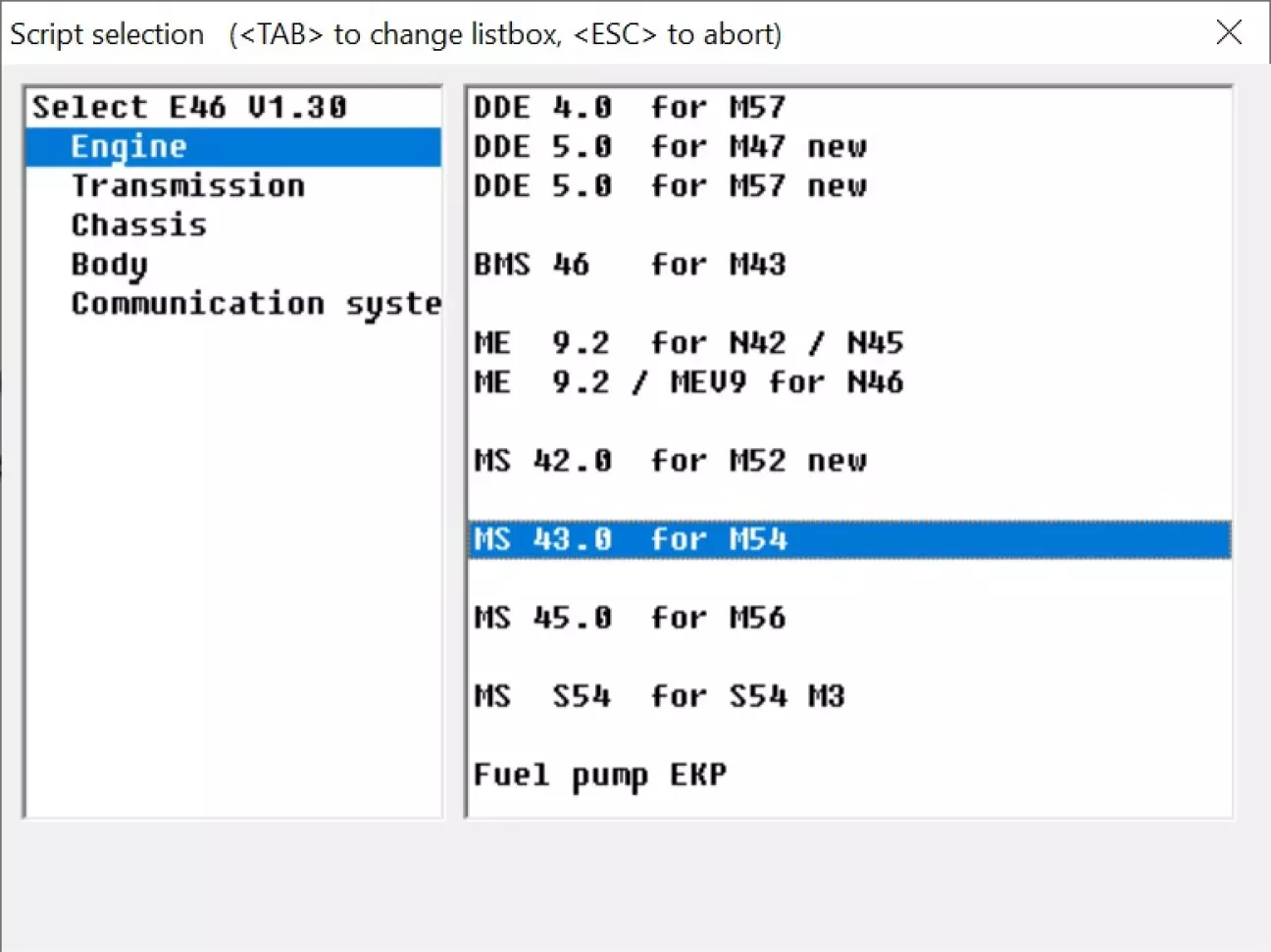1271x952 pixels.
Task: Select Engine in the left list
Action: point(233,147)
